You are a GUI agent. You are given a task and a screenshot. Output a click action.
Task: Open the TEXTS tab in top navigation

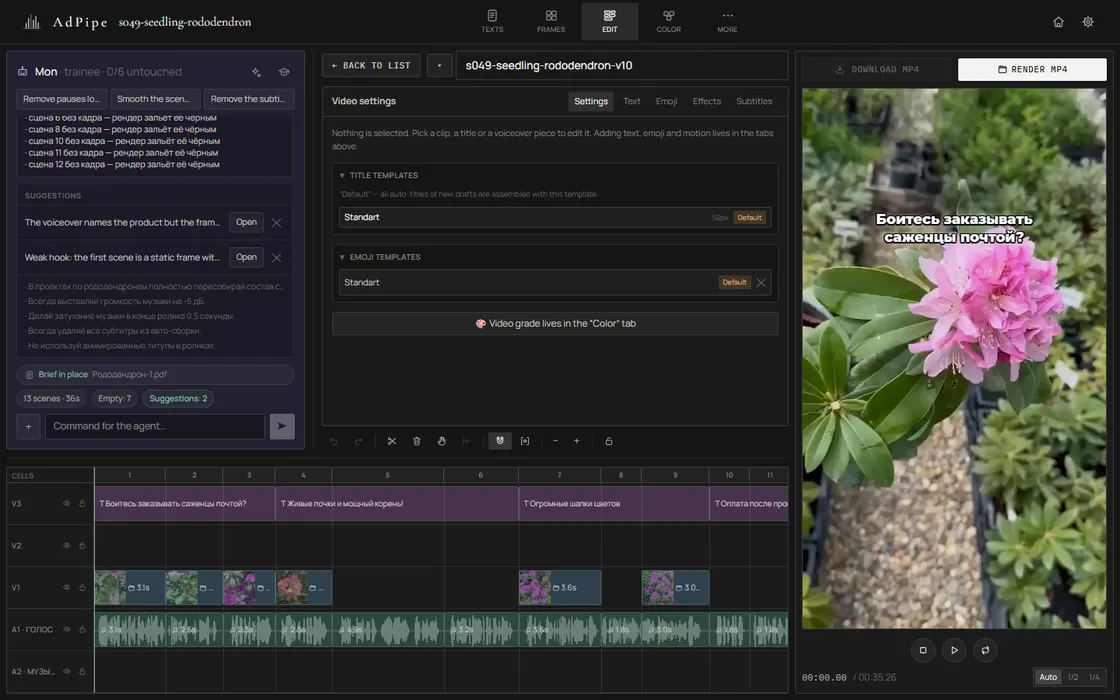click(x=492, y=21)
